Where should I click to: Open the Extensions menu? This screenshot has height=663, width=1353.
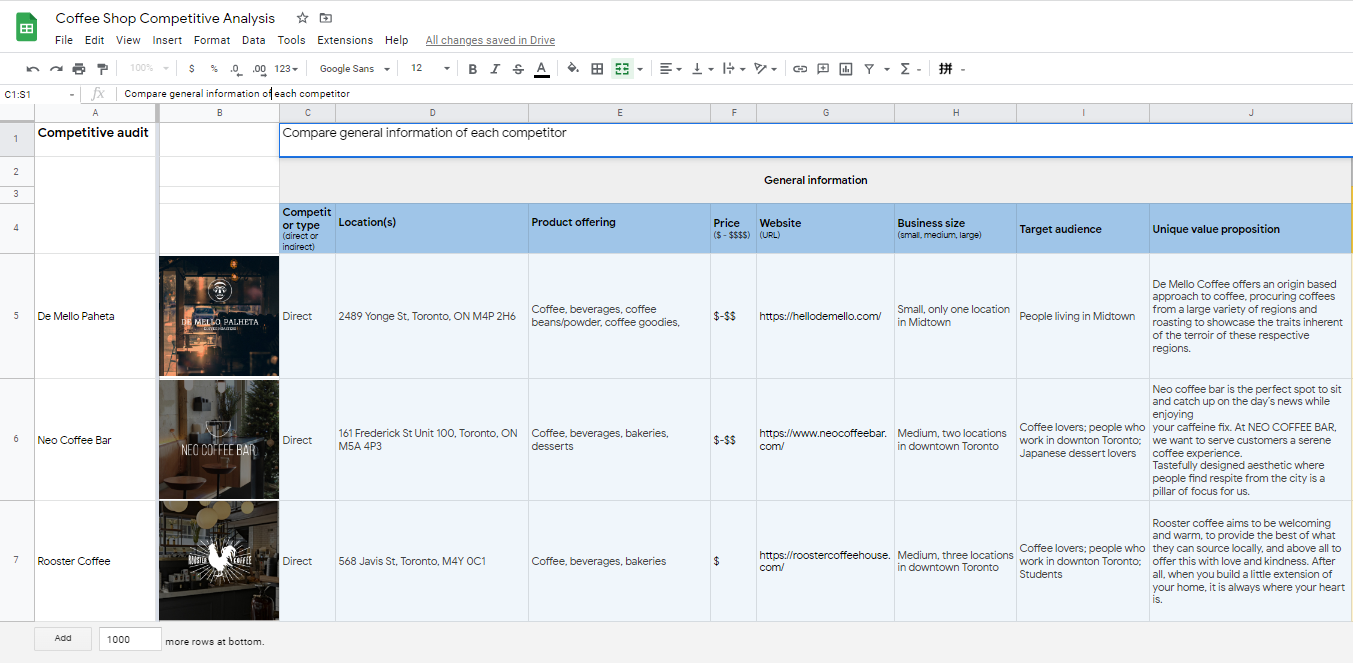click(345, 40)
